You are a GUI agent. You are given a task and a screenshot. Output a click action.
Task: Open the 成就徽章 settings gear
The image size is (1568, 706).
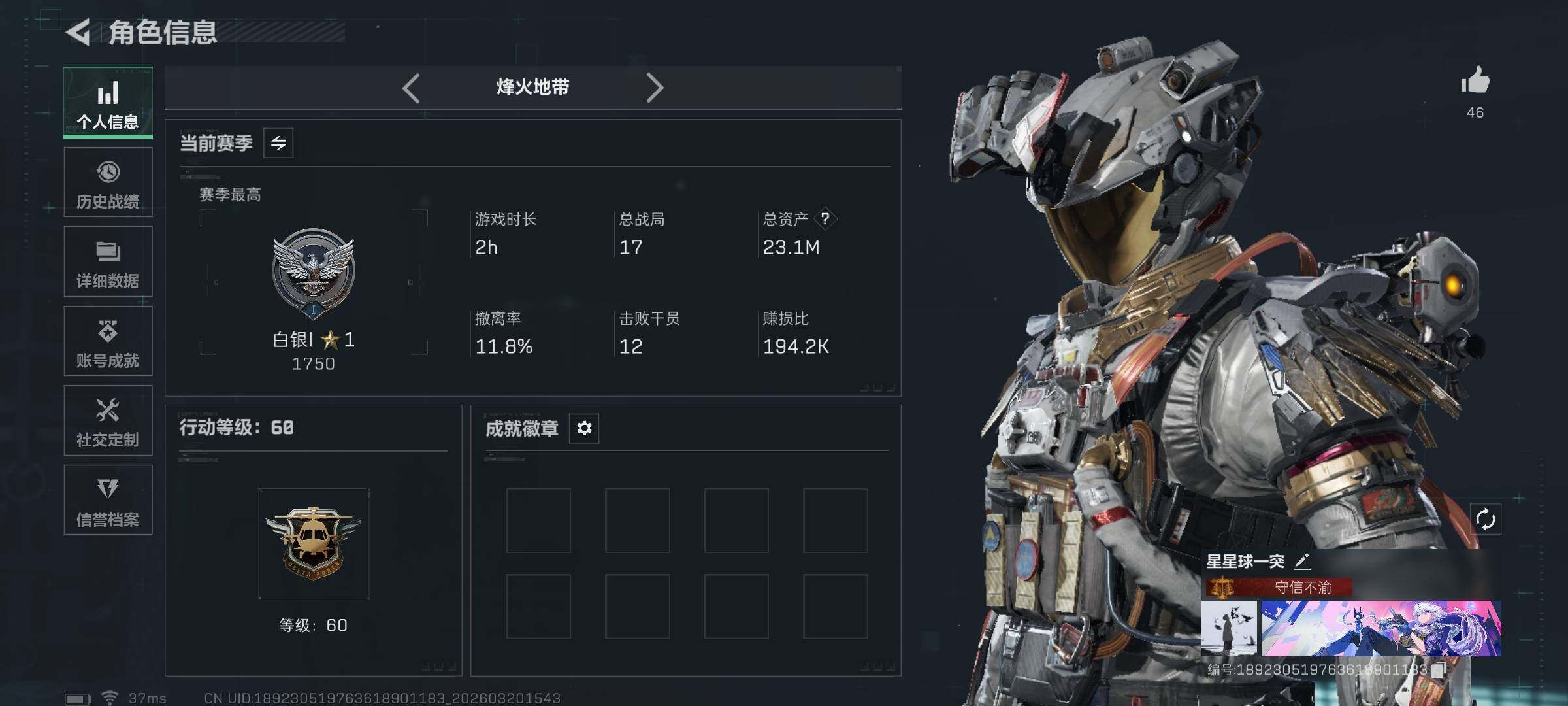tap(584, 428)
